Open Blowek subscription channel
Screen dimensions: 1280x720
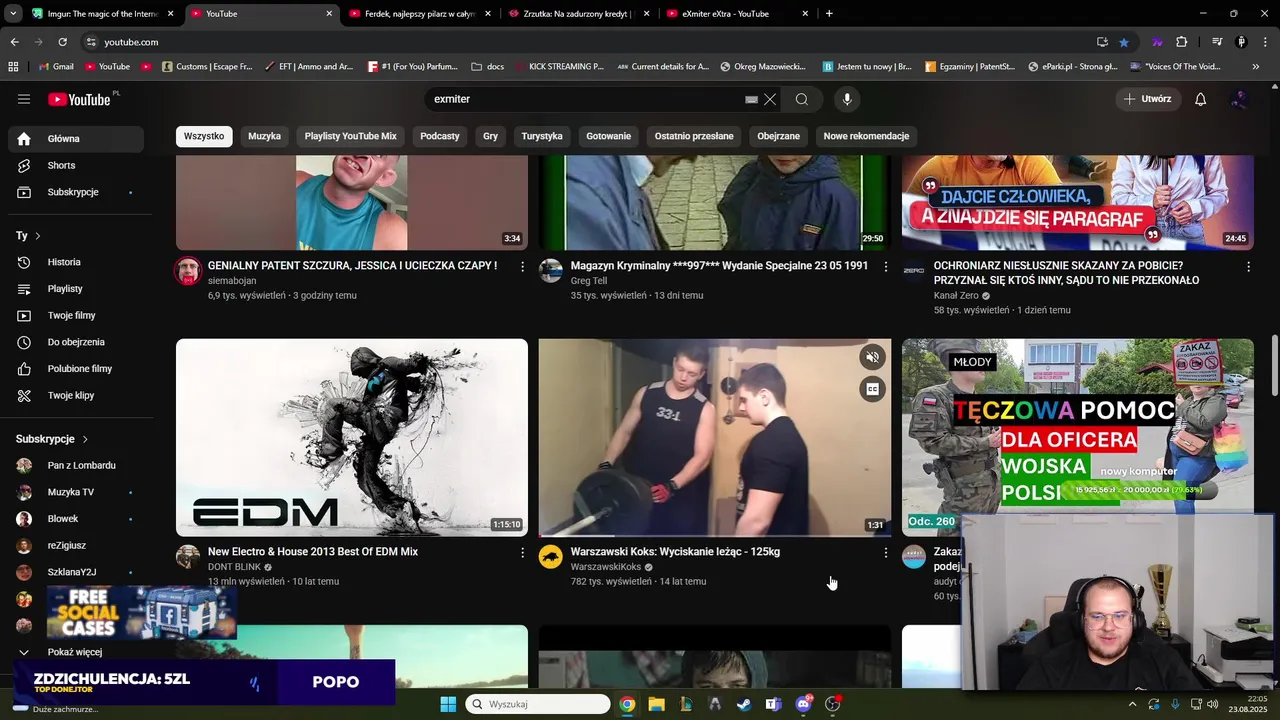point(76,519)
